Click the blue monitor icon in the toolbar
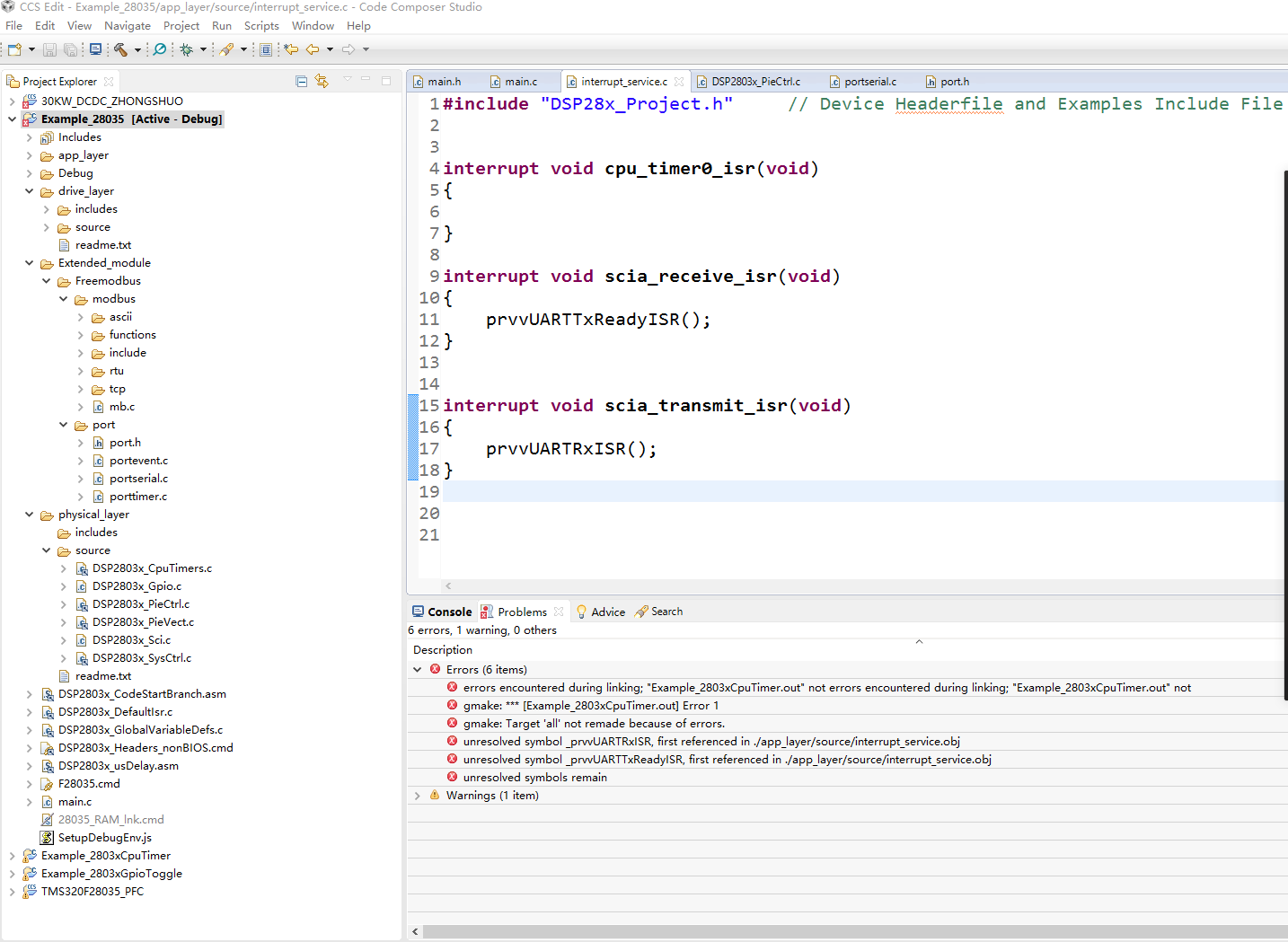The image size is (1288, 942). coord(95,49)
